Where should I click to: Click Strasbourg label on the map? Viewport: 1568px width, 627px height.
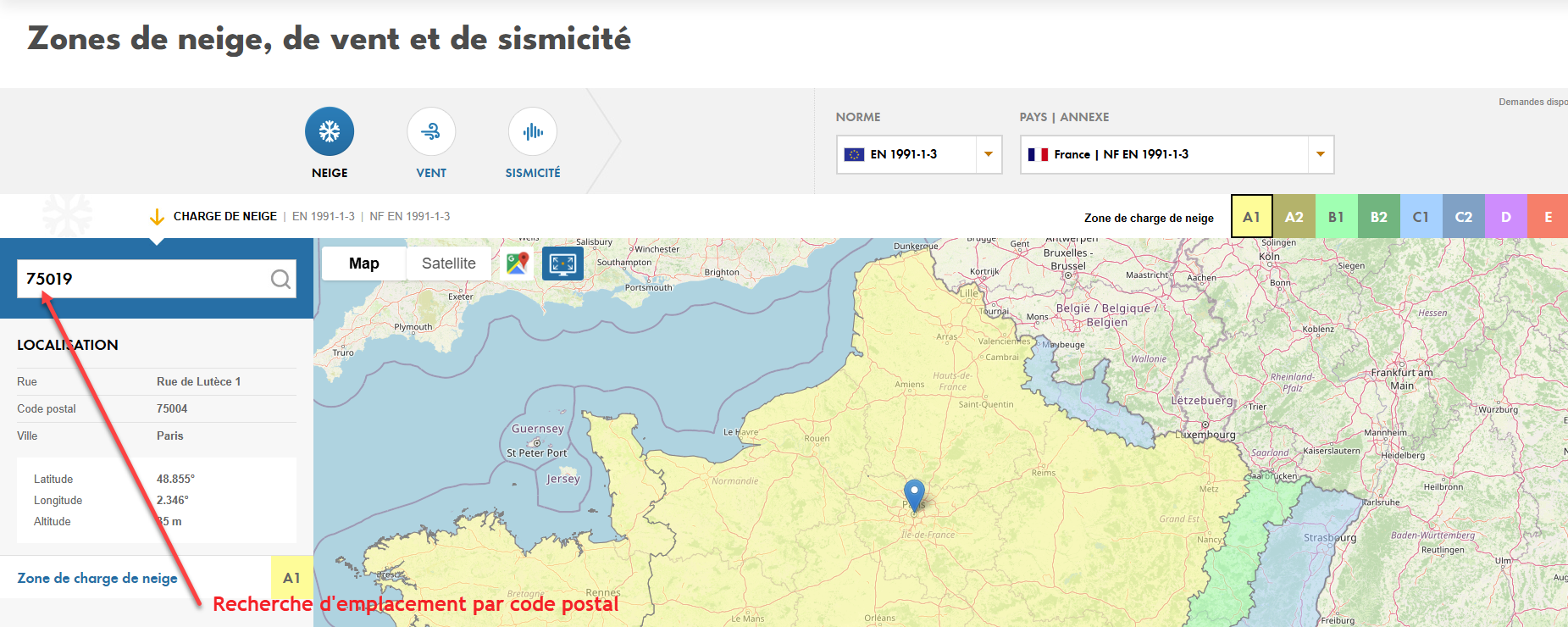pos(1330,537)
